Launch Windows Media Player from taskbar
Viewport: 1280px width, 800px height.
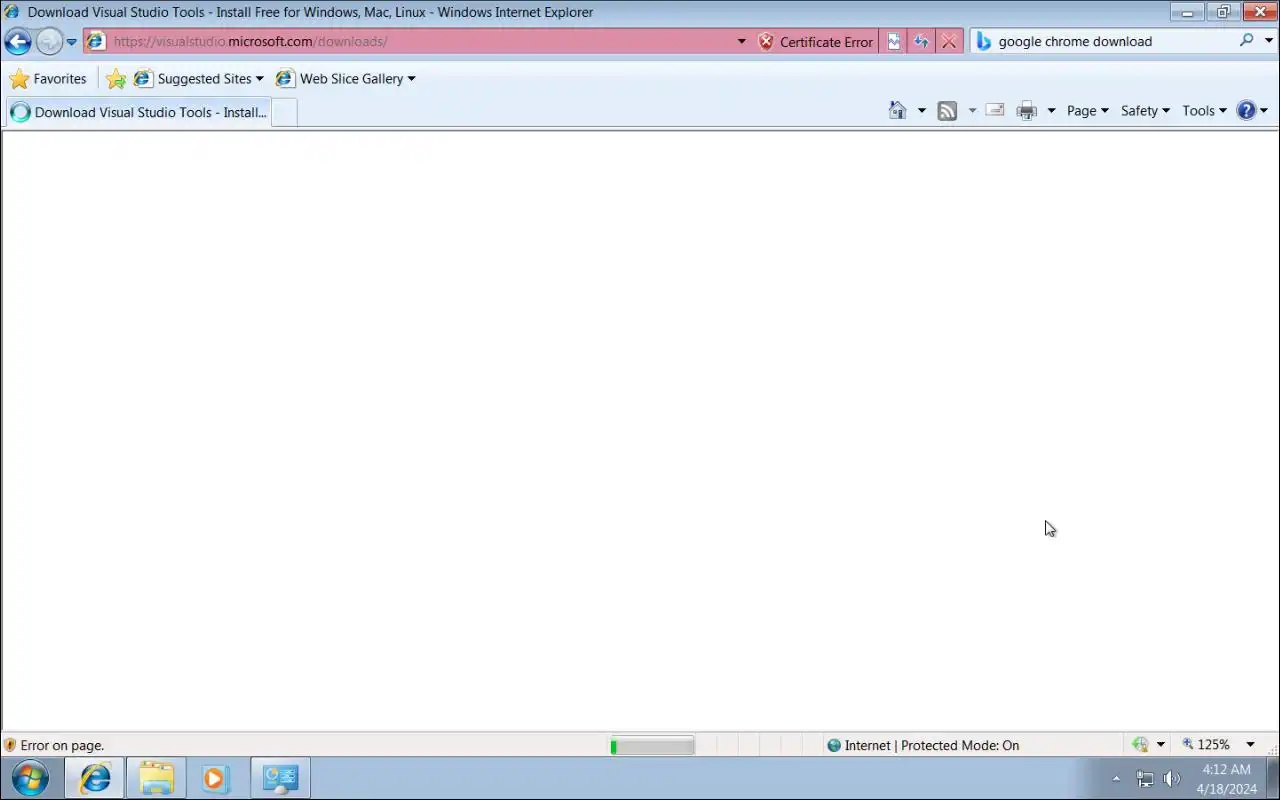pyautogui.click(x=216, y=778)
